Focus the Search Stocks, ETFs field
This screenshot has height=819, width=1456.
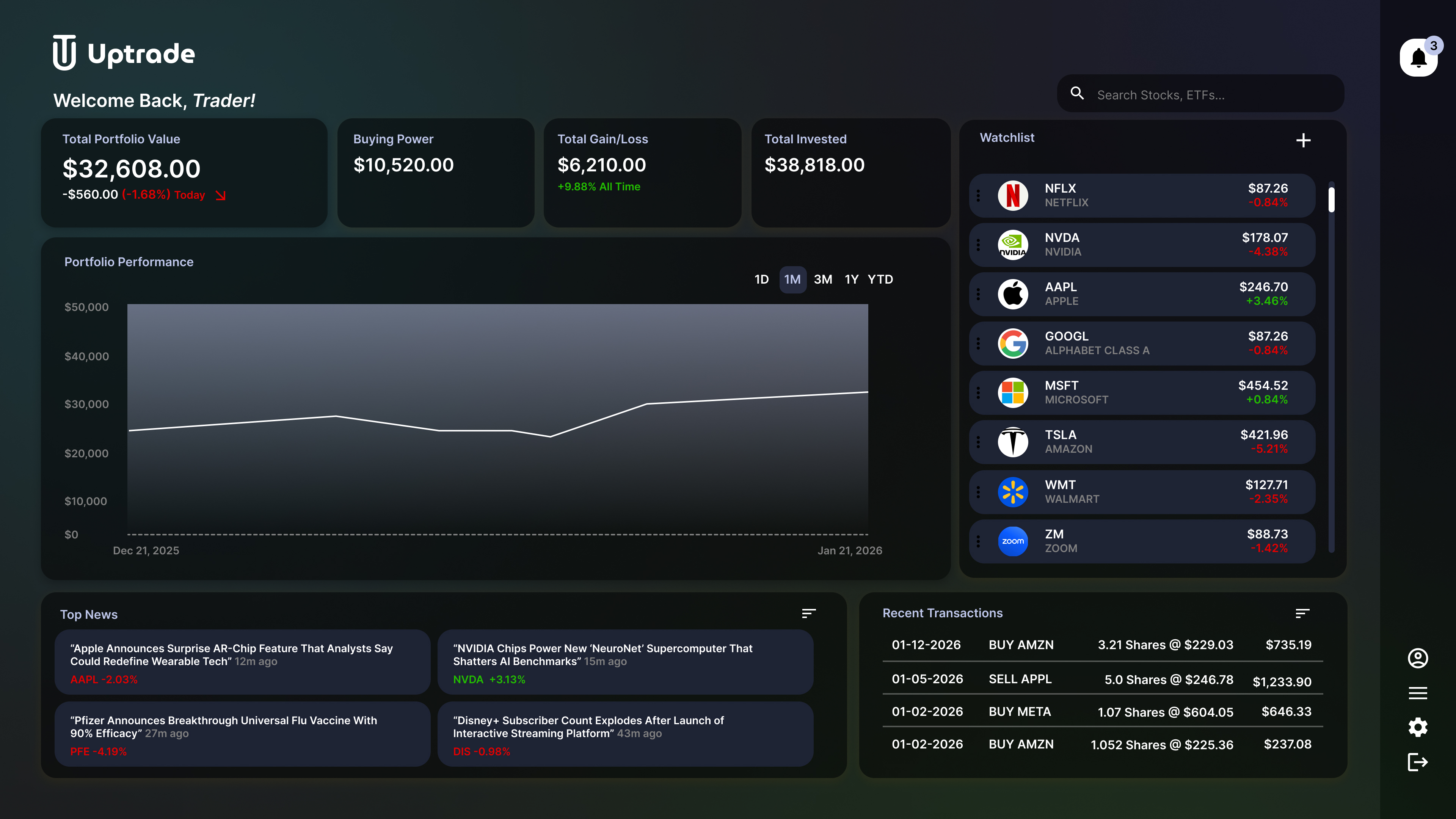[1200, 93]
